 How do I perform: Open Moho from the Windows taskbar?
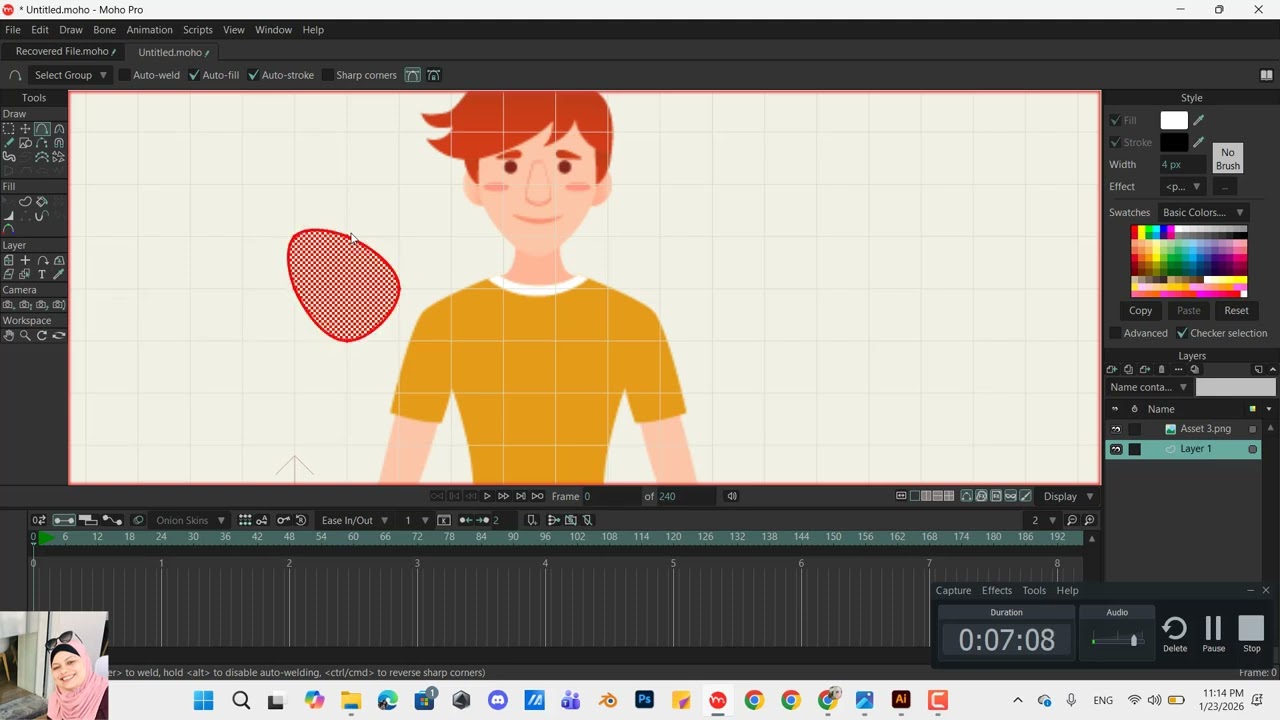(717, 700)
